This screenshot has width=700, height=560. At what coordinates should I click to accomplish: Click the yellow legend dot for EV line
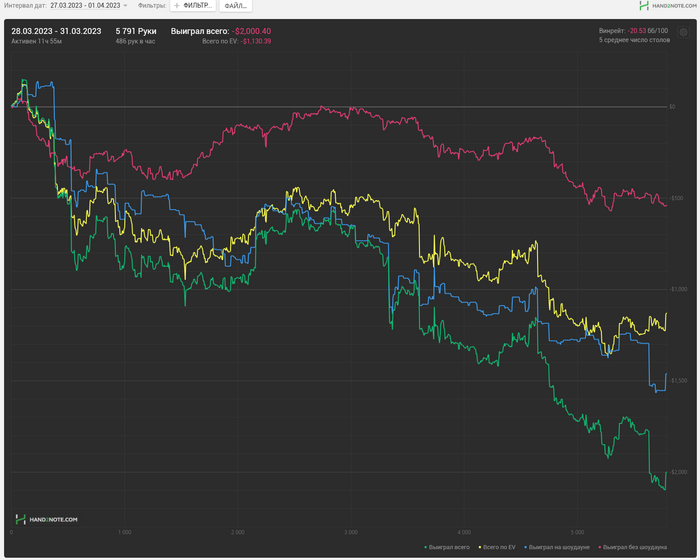pyautogui.click(x=481, y=548)
